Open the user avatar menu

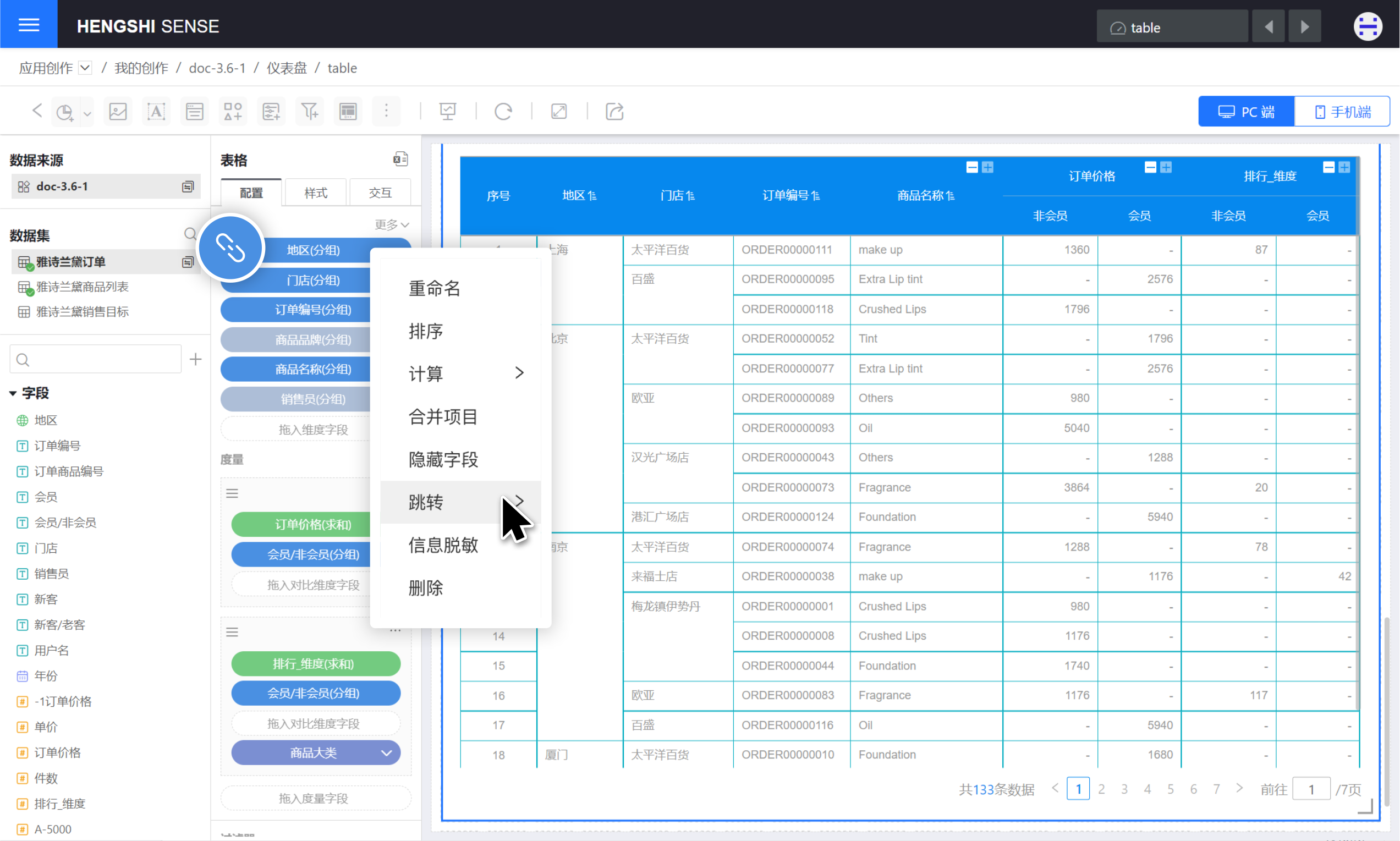click(x=1368, y=26)
